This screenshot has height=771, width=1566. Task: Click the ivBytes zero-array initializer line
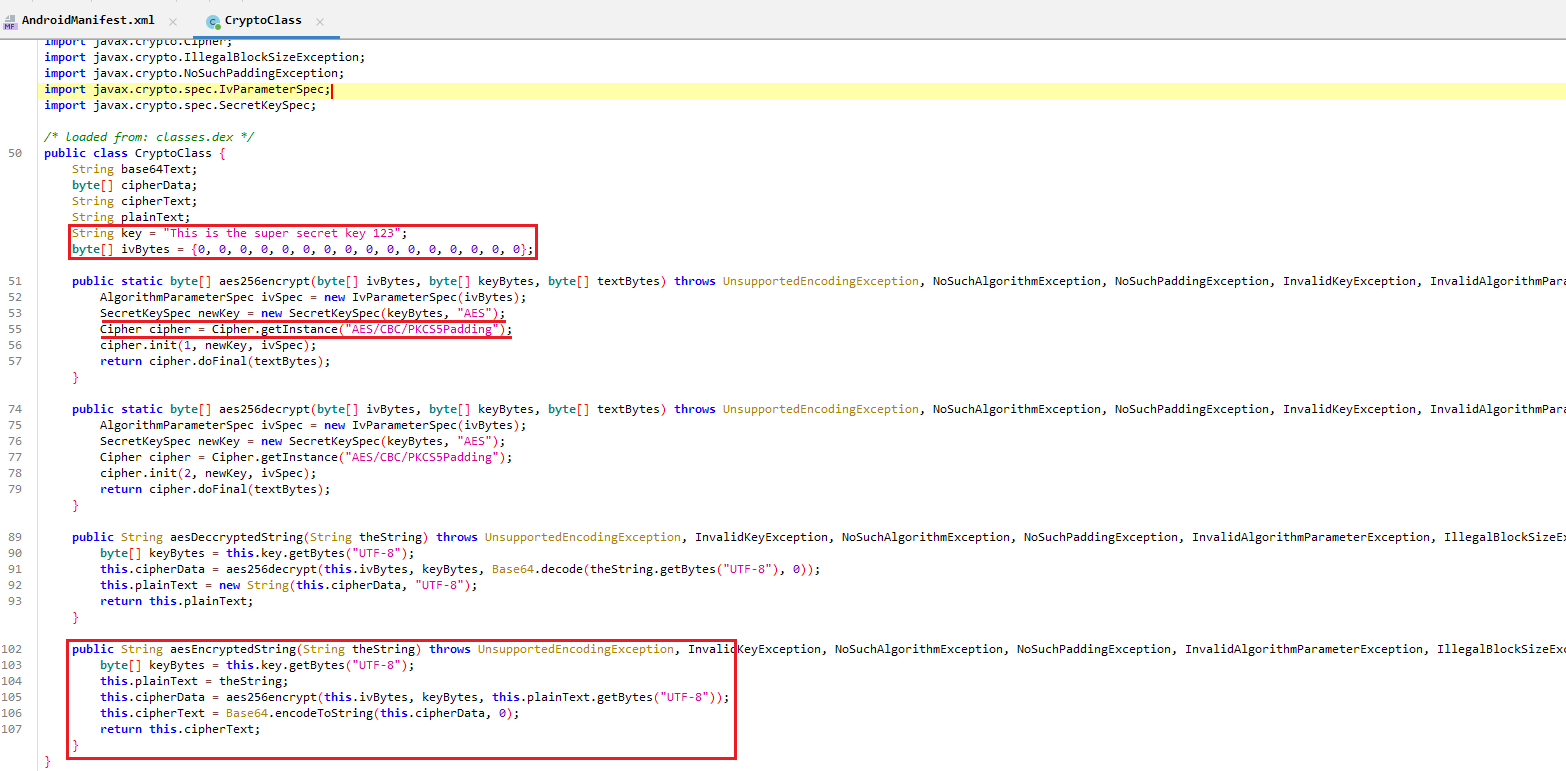tap(303, 249)
